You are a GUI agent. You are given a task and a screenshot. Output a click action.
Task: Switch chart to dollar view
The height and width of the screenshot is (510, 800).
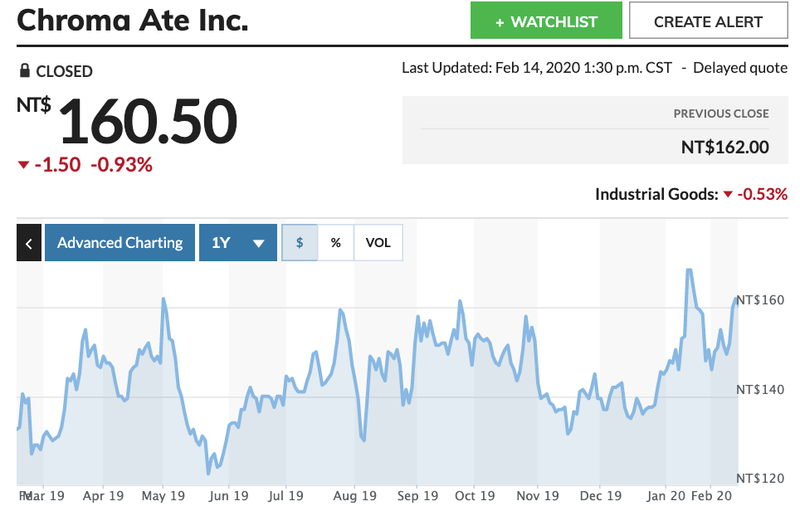coord(299,243)
